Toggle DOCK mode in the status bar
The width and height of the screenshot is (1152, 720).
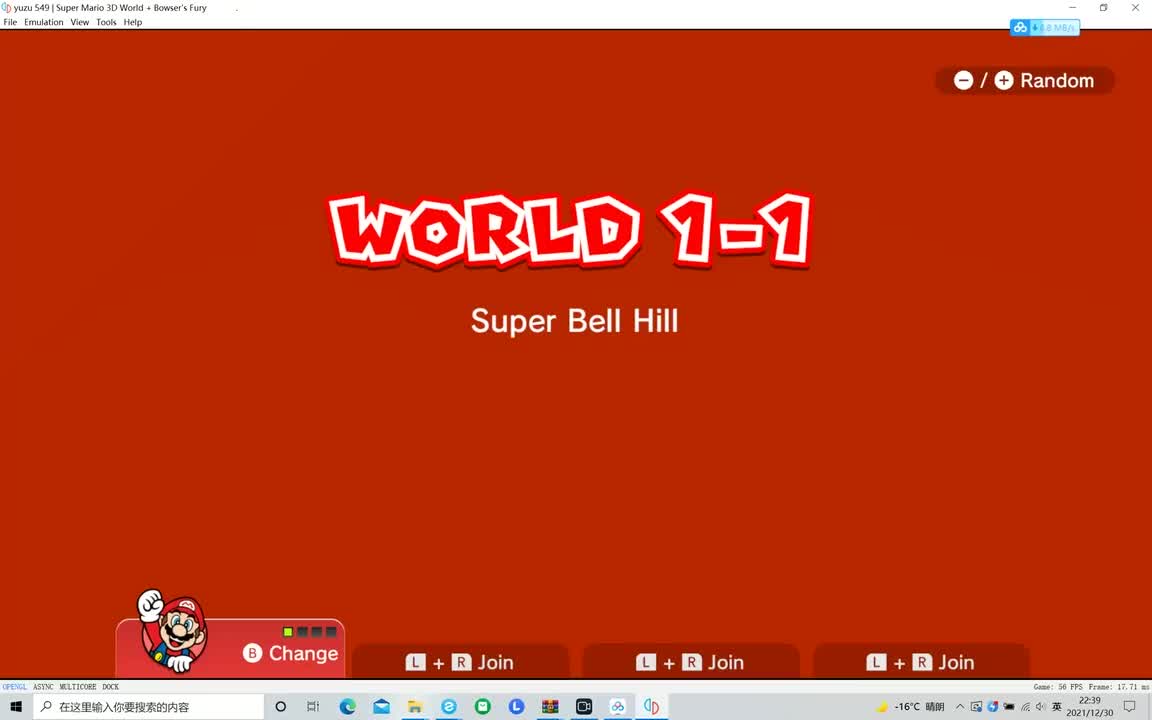tap(111, 687)
